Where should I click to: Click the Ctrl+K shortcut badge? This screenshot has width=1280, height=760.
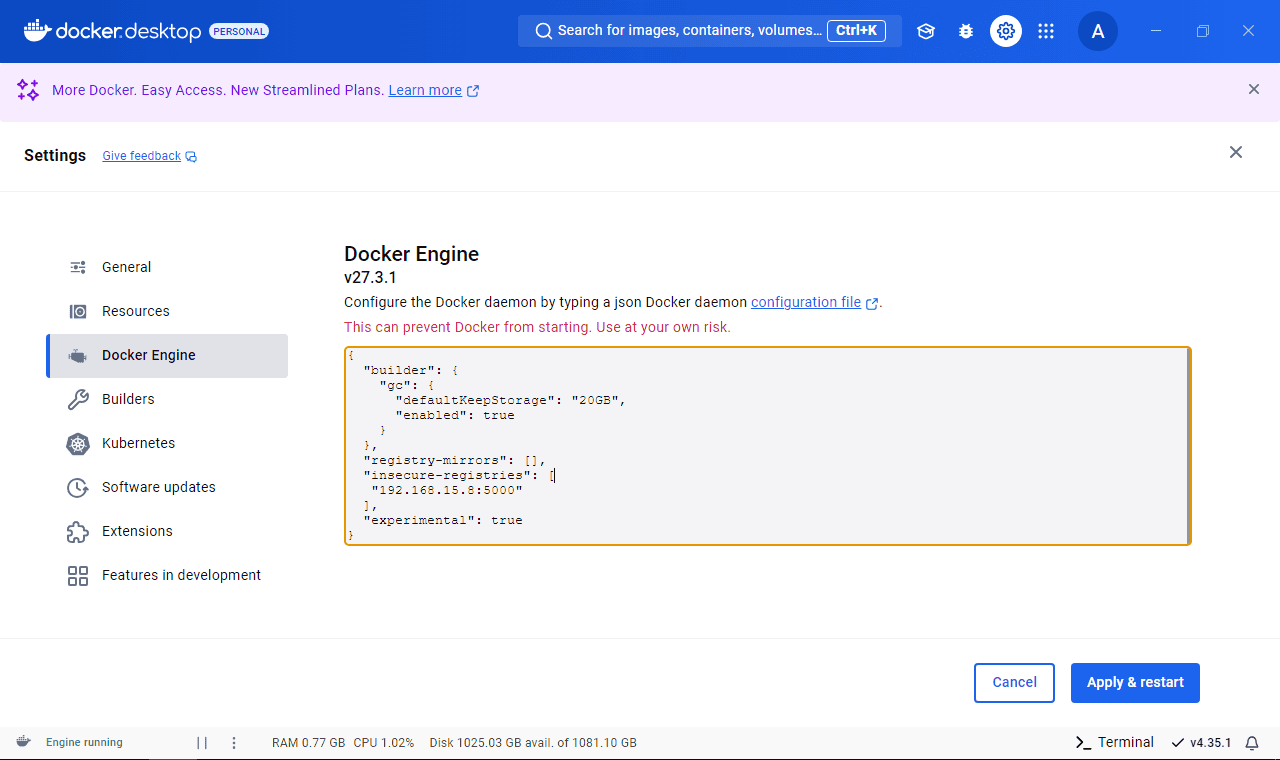click(x=856, y=31)
